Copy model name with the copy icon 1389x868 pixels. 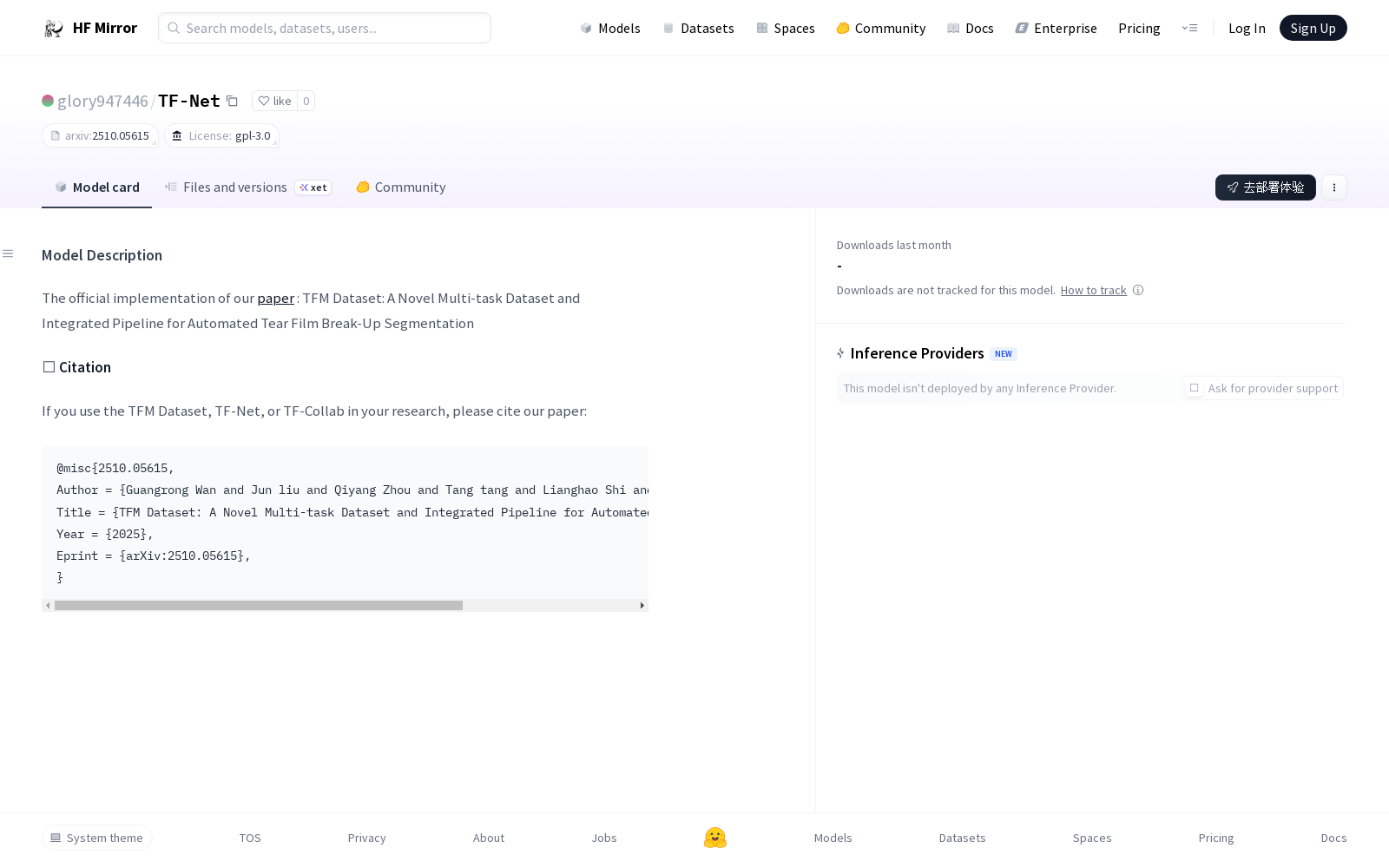click(x=232, y=101)
